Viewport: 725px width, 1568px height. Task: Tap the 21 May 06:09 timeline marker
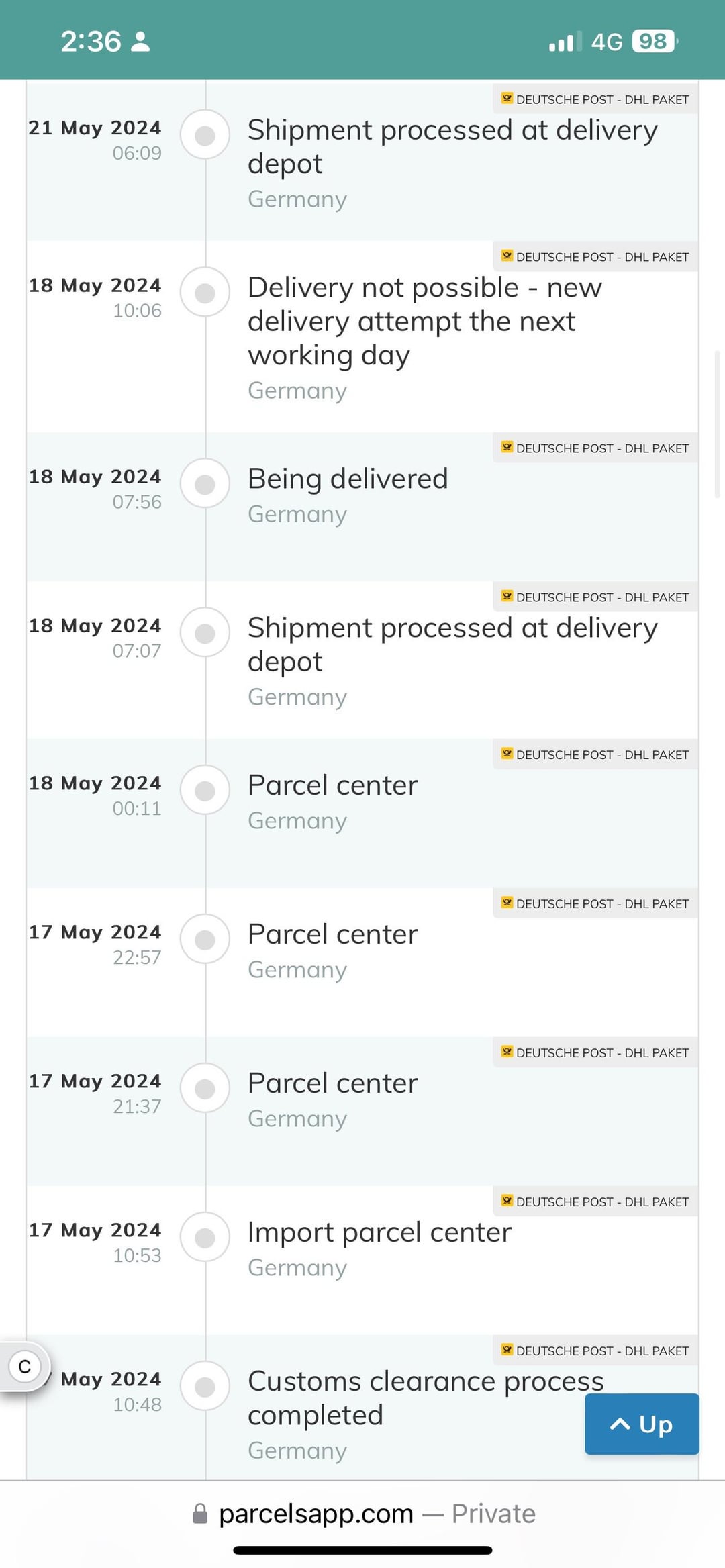(205, 135)
